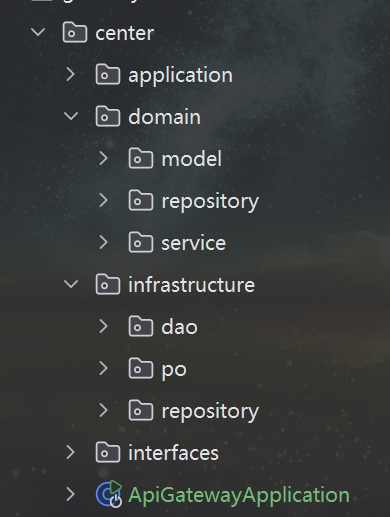The width and height of the screenshot is (390, 517).
Task: Collapse the domain package chevron
Action: [x=71, y=116]
